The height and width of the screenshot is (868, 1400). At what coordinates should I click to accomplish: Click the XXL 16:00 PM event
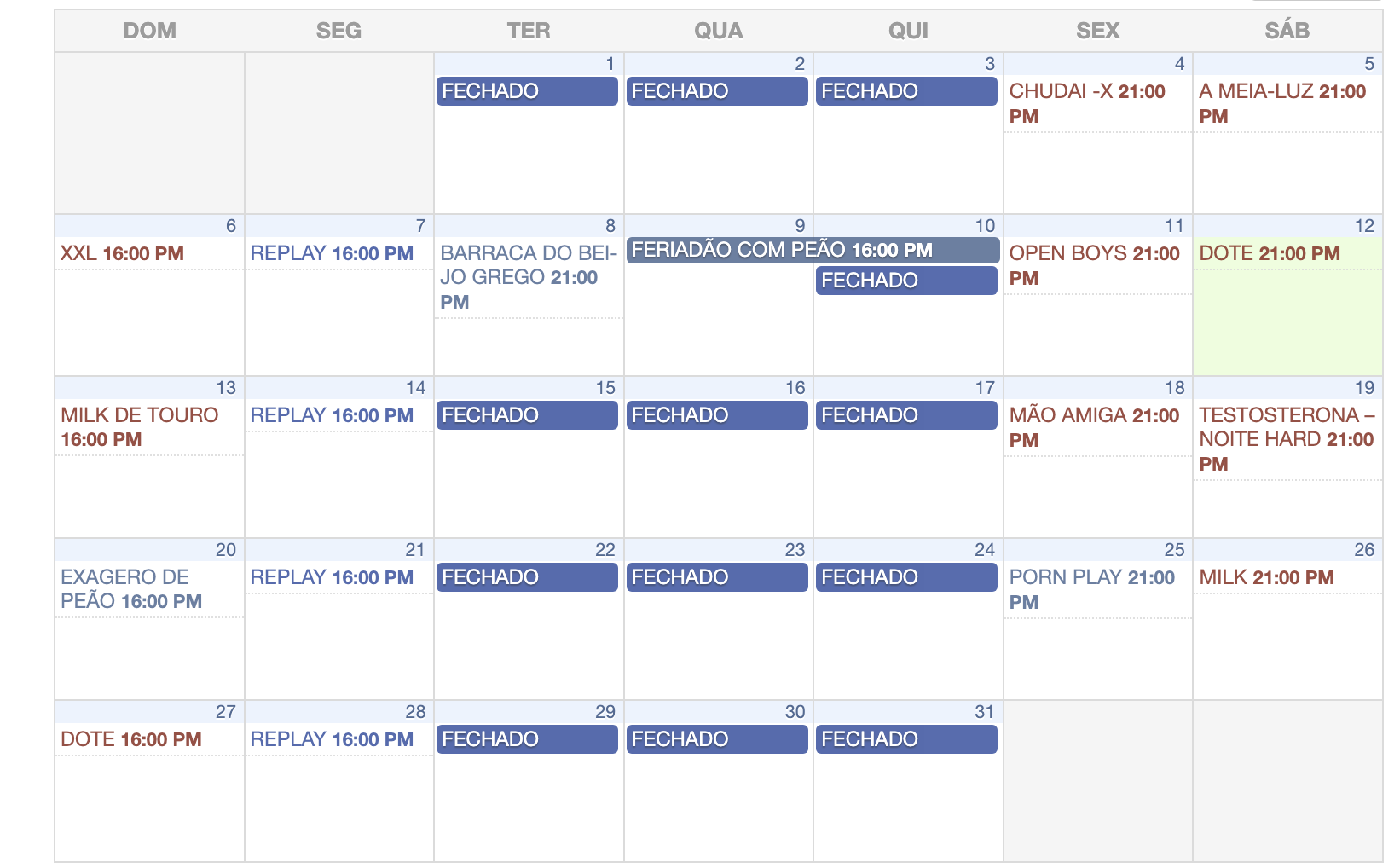122,254
